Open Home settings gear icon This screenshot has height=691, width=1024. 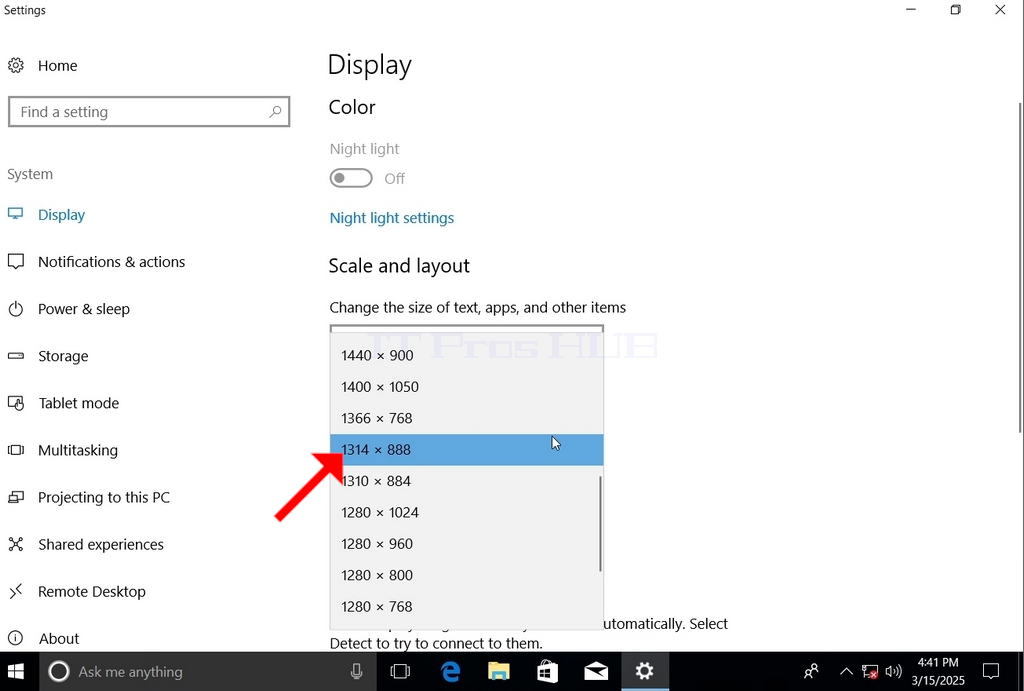tap(16, 65)
